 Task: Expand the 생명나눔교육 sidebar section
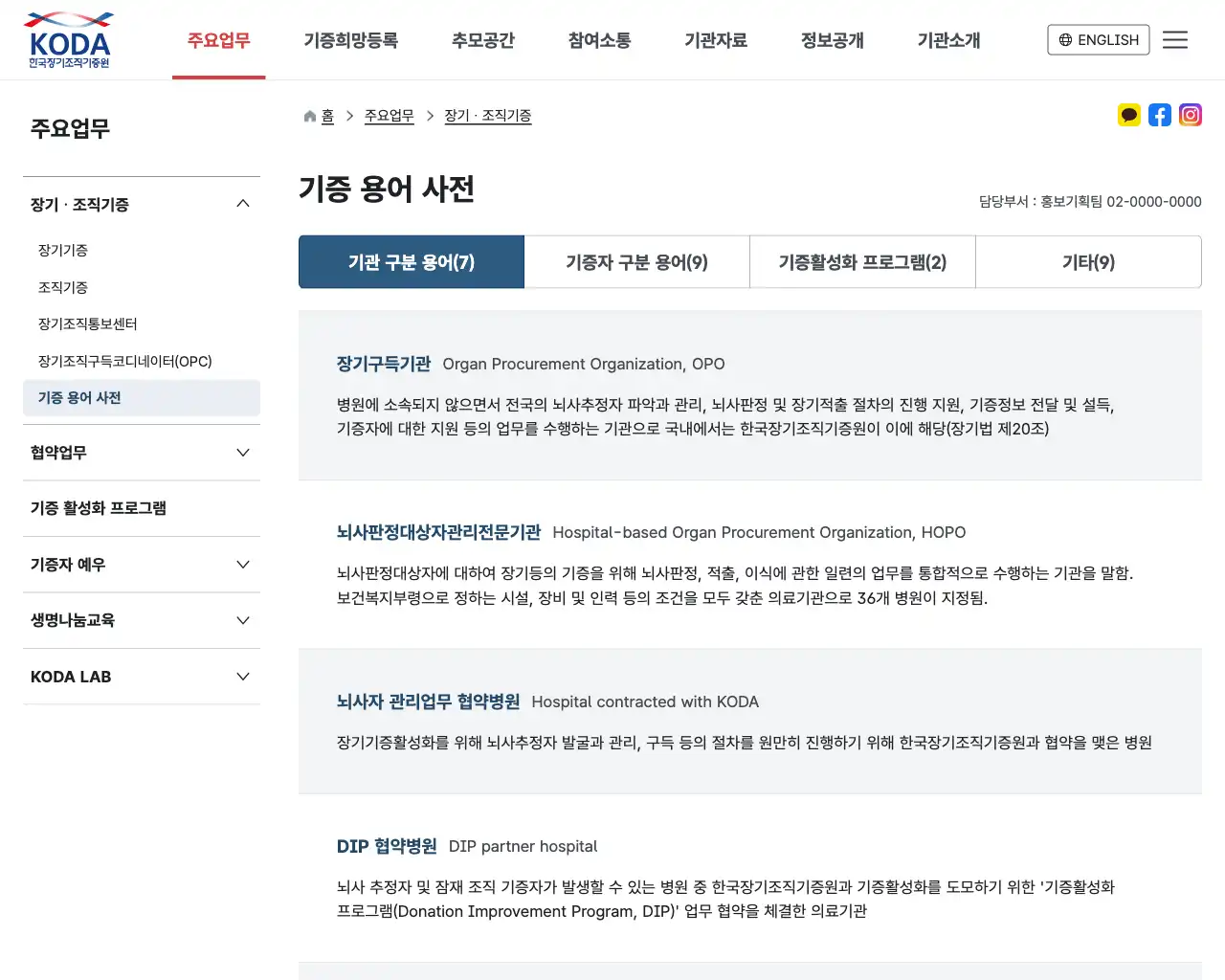pyautogui.click(x=242, y=620)
